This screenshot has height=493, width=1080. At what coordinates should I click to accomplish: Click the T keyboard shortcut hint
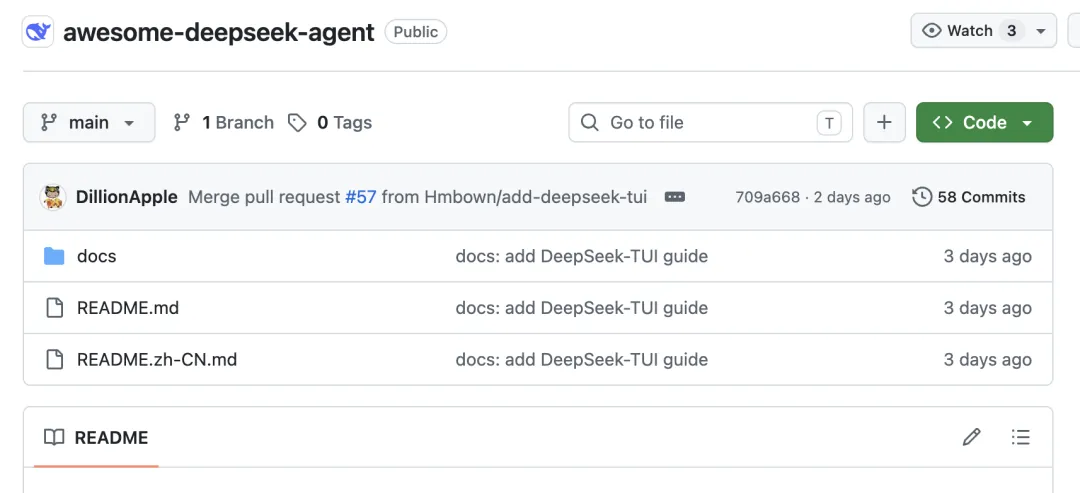[829, 123]
